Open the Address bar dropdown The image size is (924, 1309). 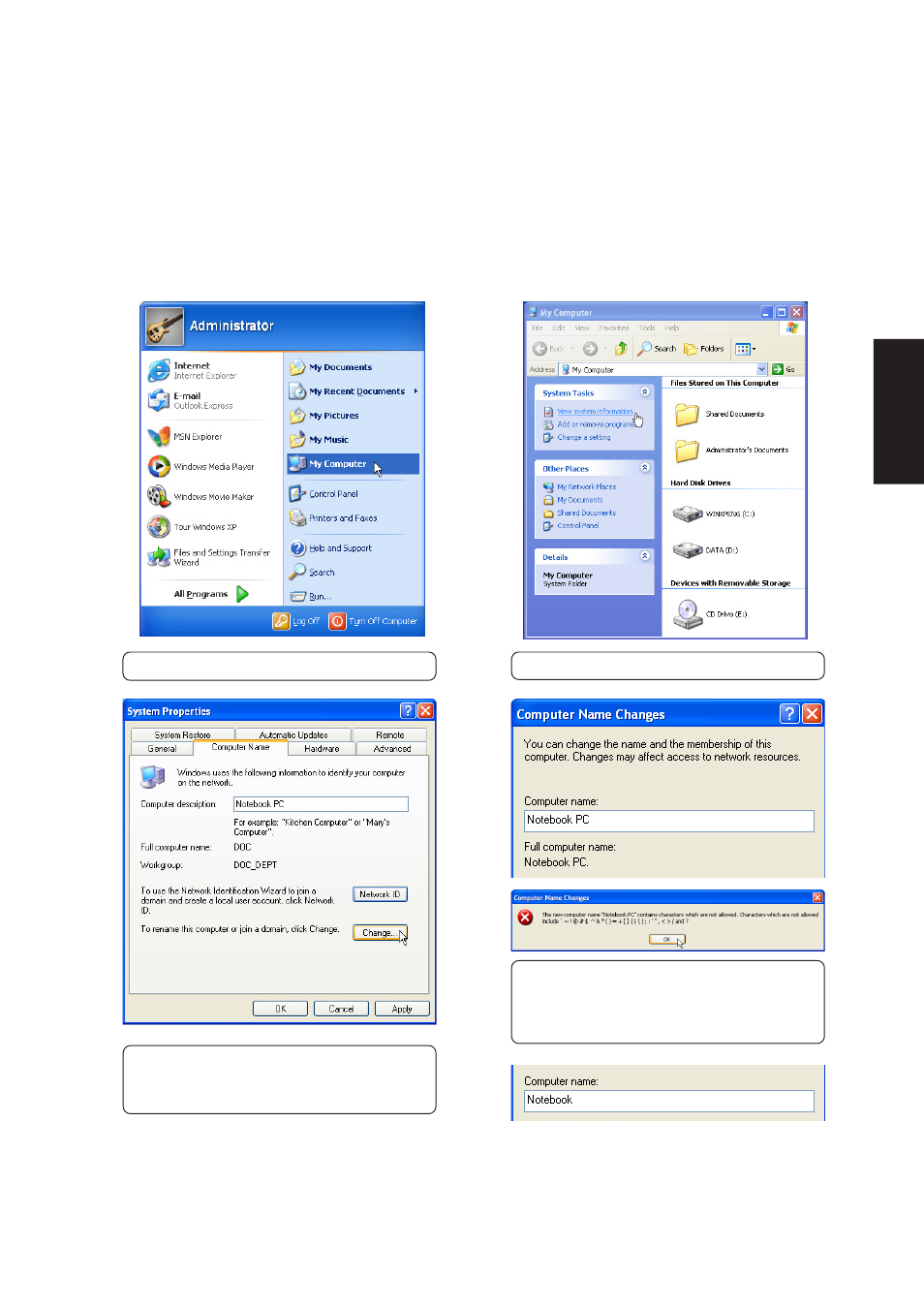tap(761, 369)
